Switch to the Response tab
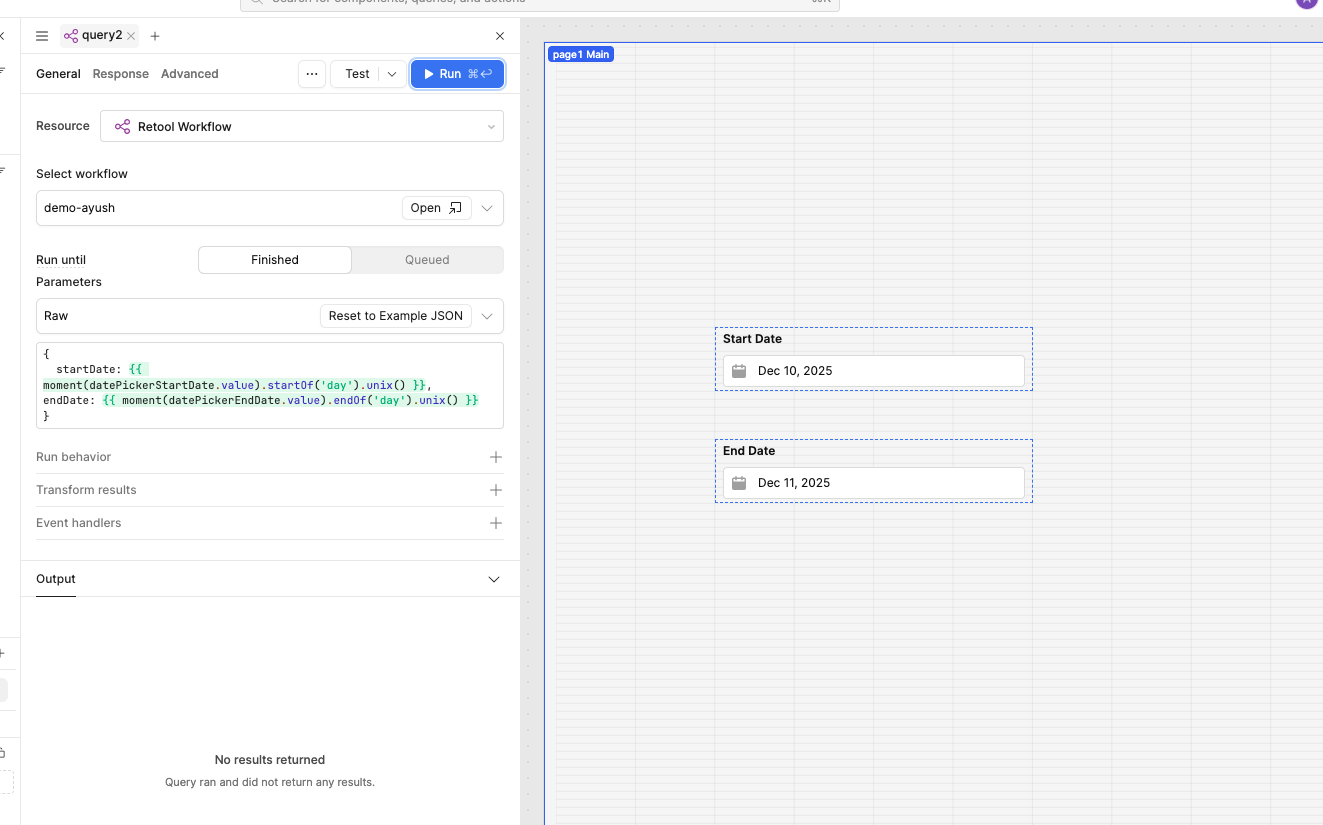Screen dimensions: 1323x825 pos(120,74)
